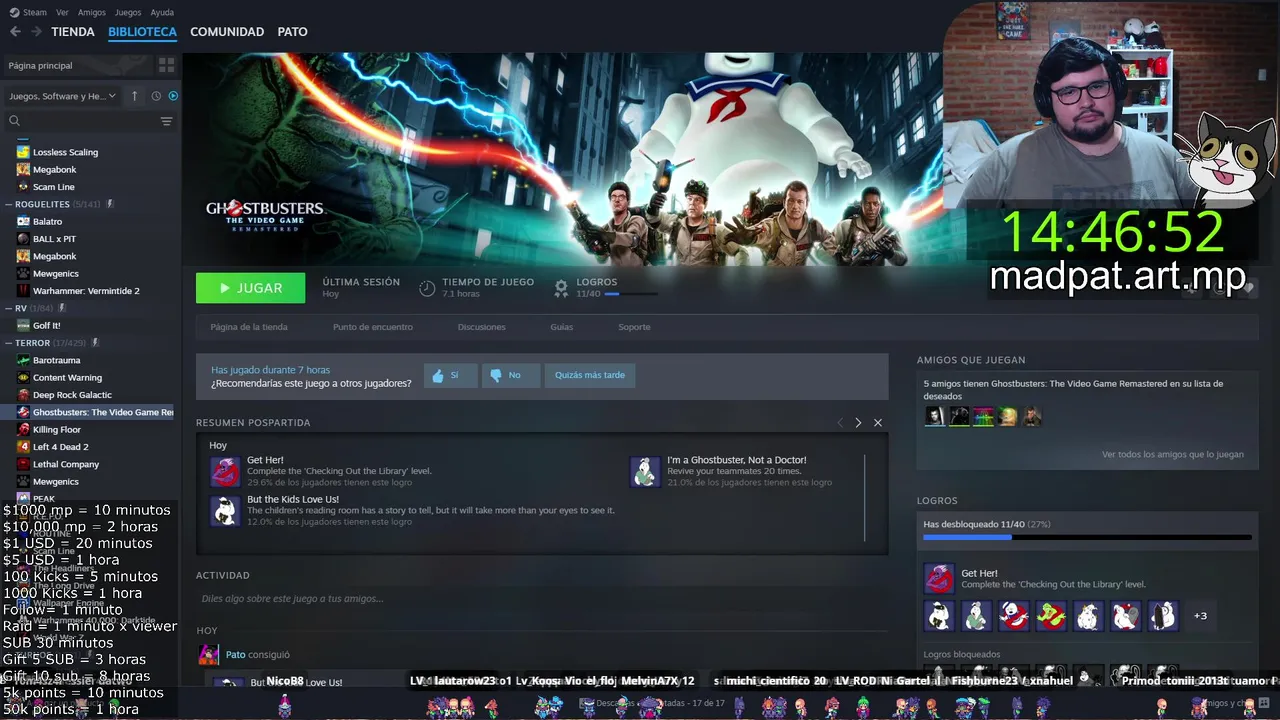Go back with the left arrow
This screenshot has width=1280, height=720.
[x=15, y=32]
